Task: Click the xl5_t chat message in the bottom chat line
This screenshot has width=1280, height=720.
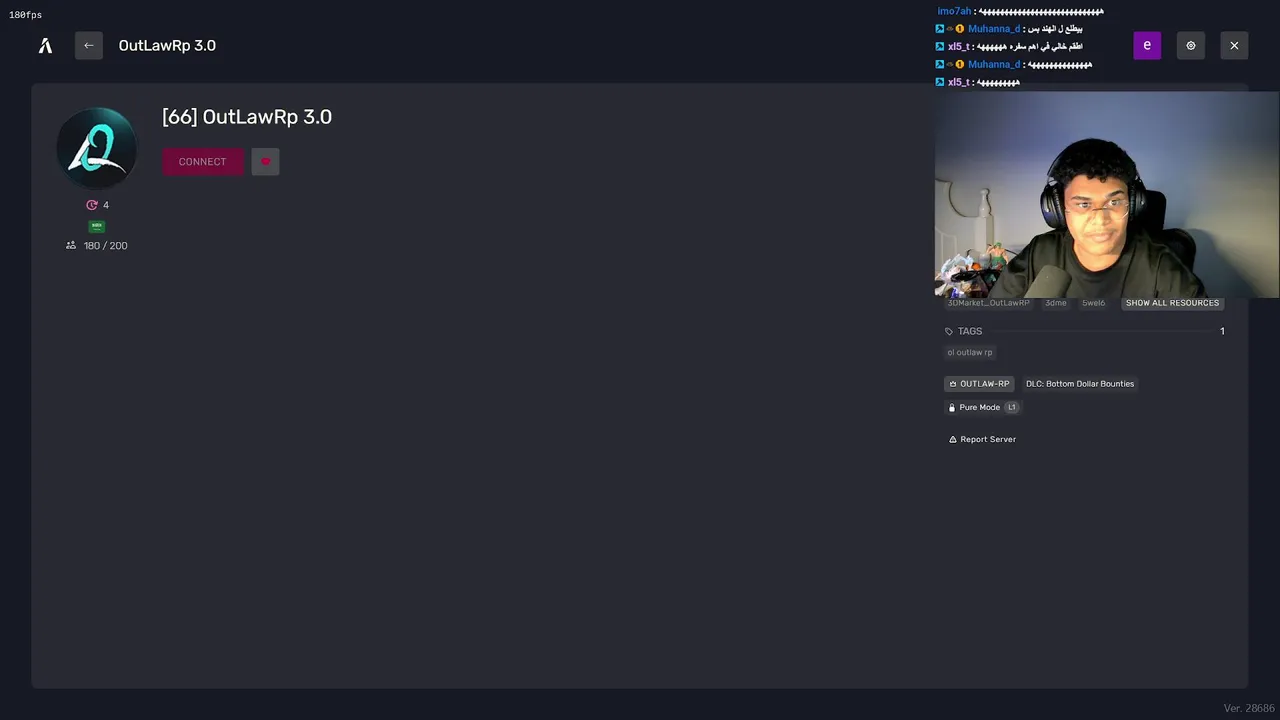Action: (x=998, y=82)
